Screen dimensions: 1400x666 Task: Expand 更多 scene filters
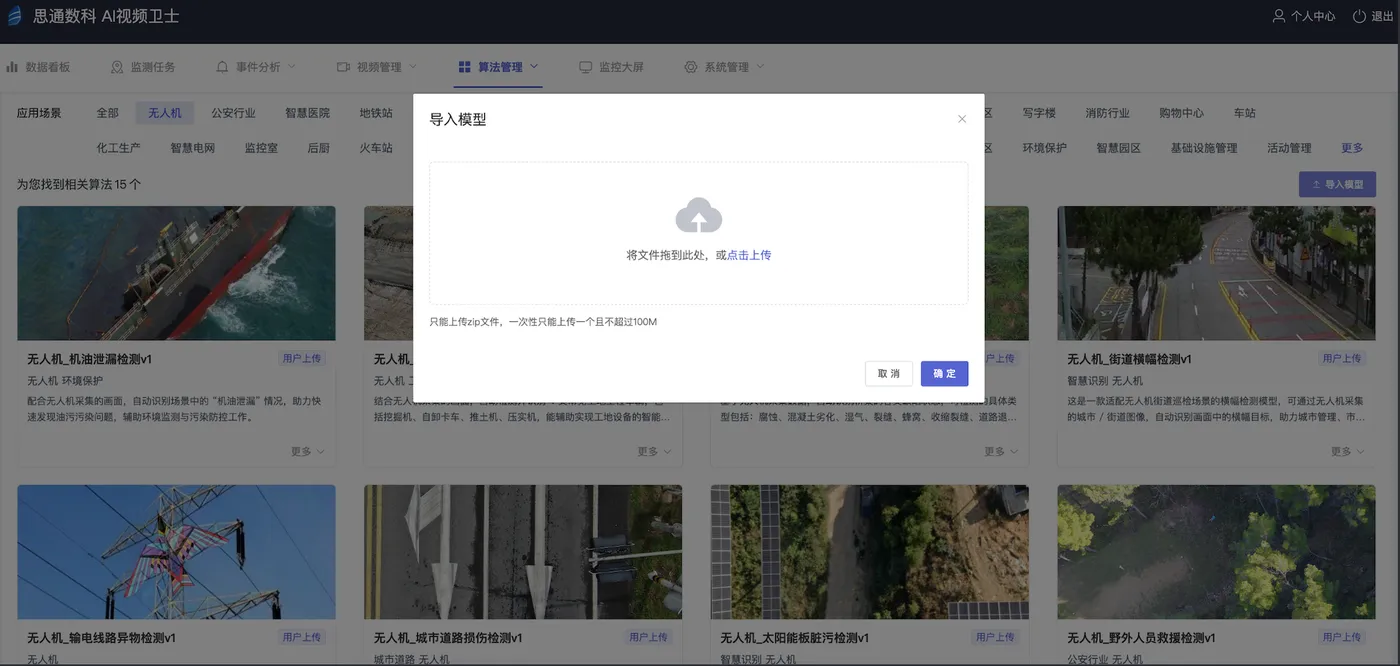[x=1352, y=148]
